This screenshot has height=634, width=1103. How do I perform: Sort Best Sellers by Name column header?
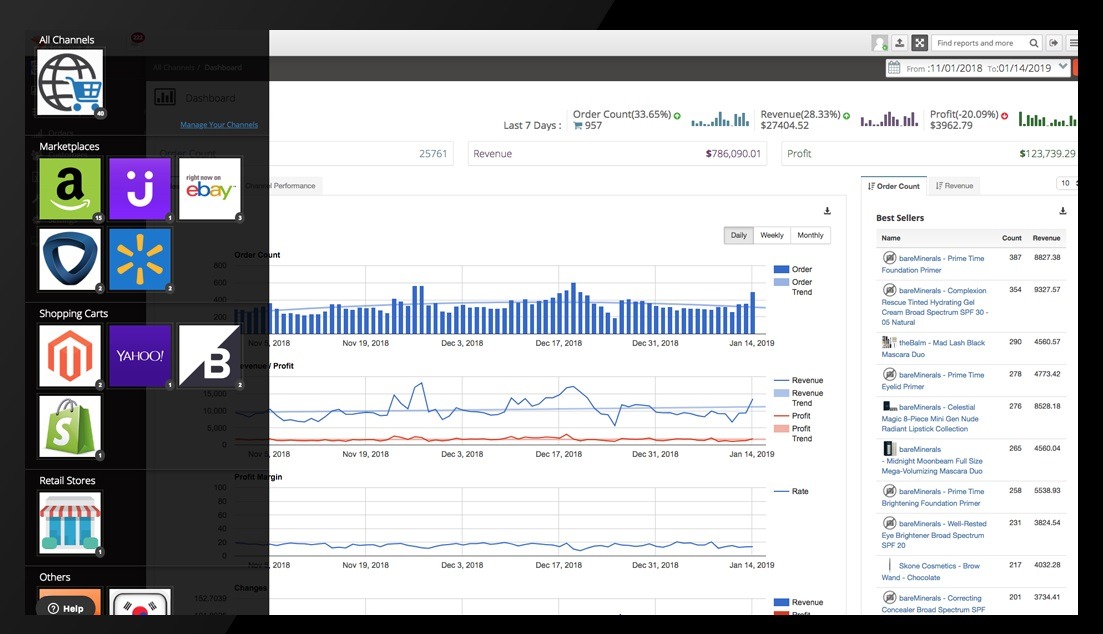[891, 238]
